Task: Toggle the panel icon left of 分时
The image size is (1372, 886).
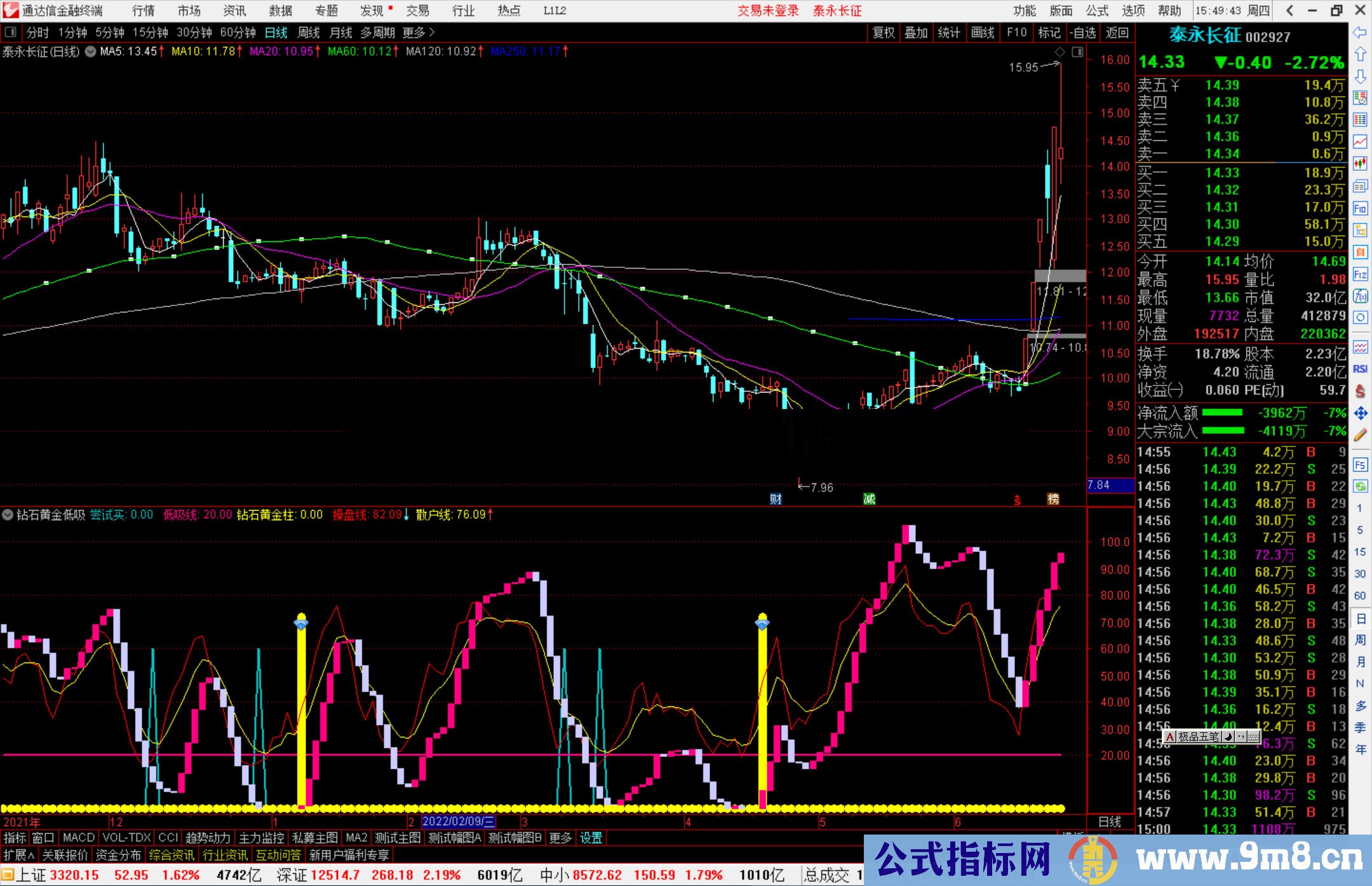Action: click(10, 32)
